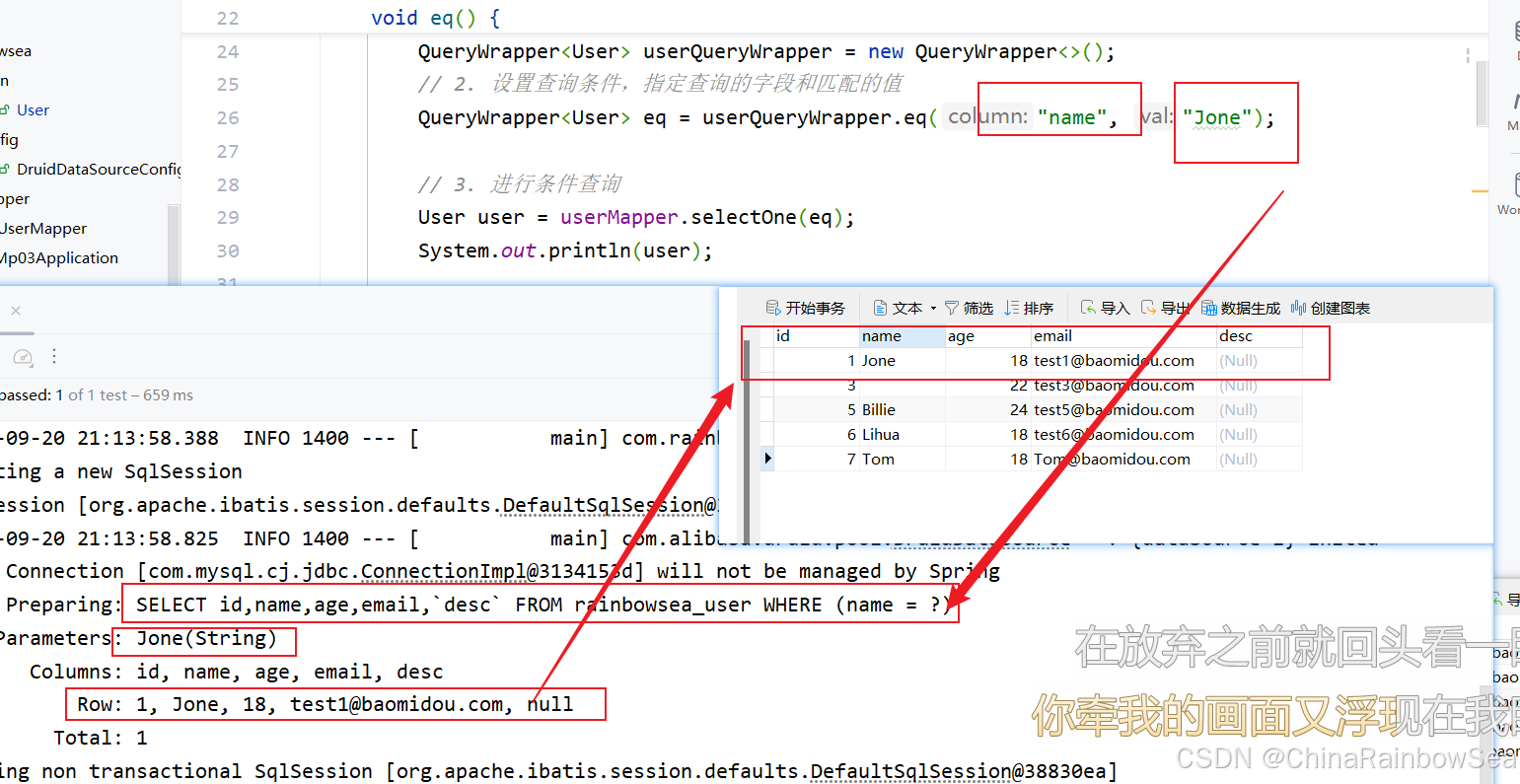Click the selectOne method call on line 29

coord(744,218)
